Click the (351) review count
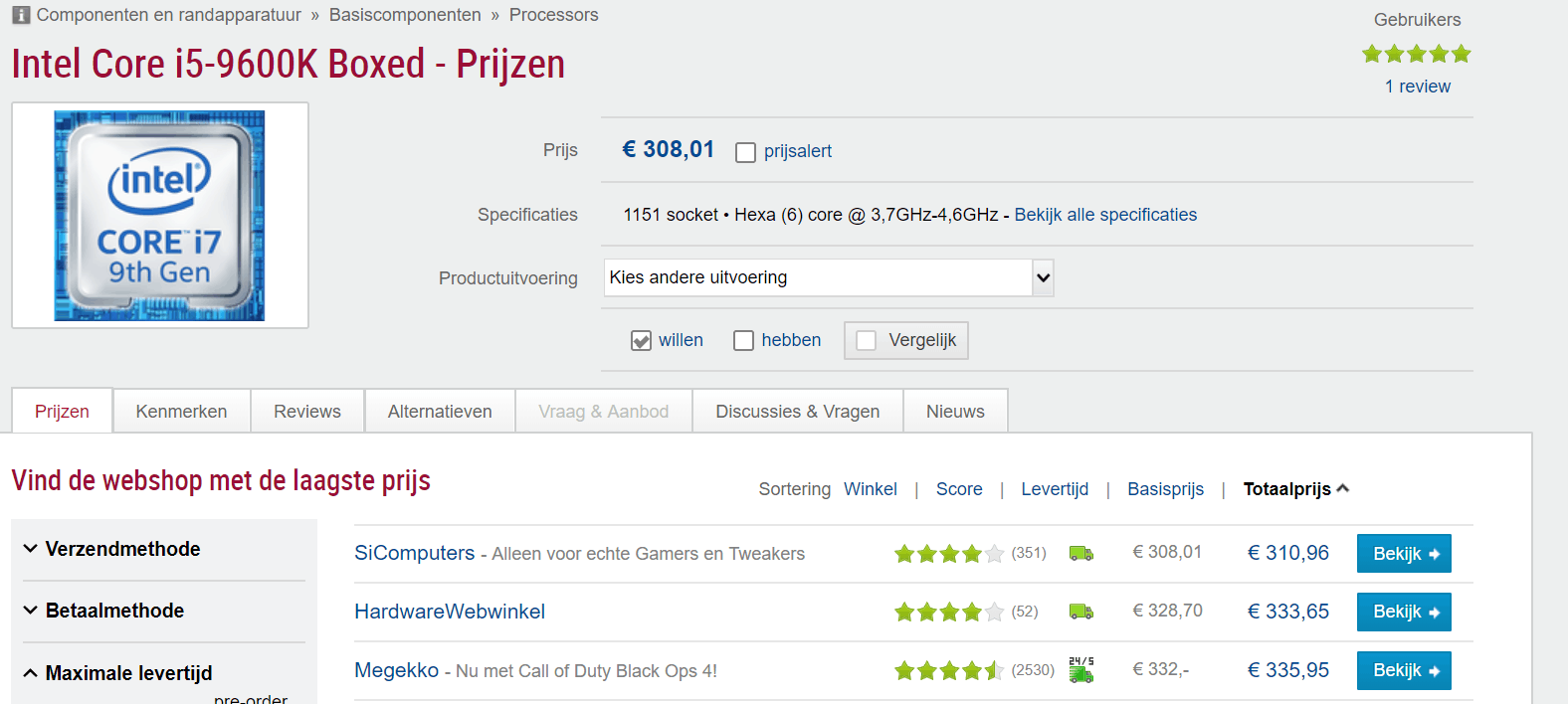This screenshot has width=1568, height=704. (x=1029, y=553)
